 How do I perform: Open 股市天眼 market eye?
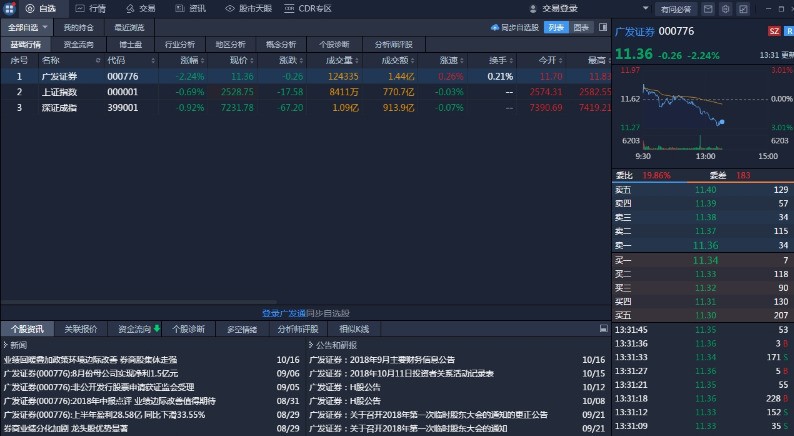(249, 9)
